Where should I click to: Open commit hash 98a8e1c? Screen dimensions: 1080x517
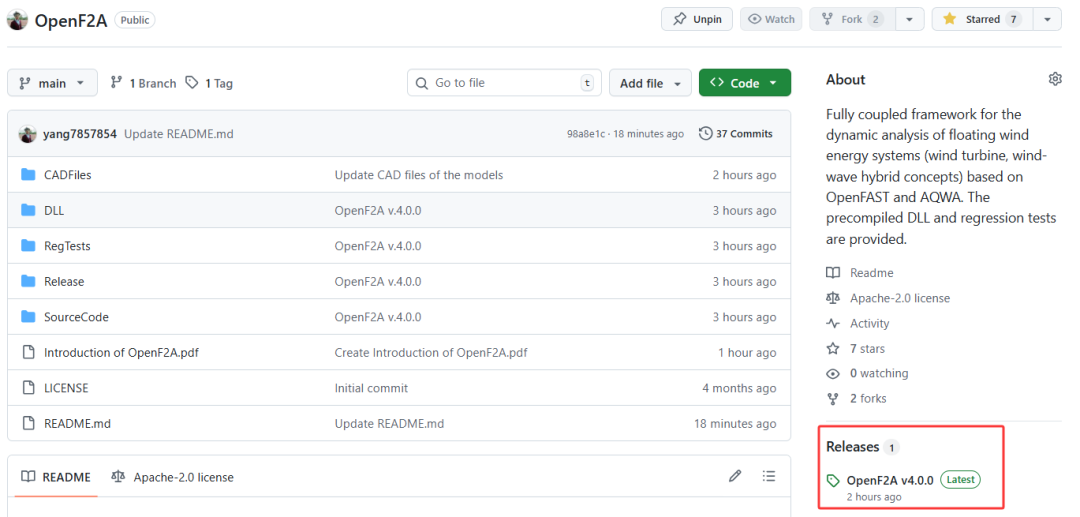pos(585,134)
